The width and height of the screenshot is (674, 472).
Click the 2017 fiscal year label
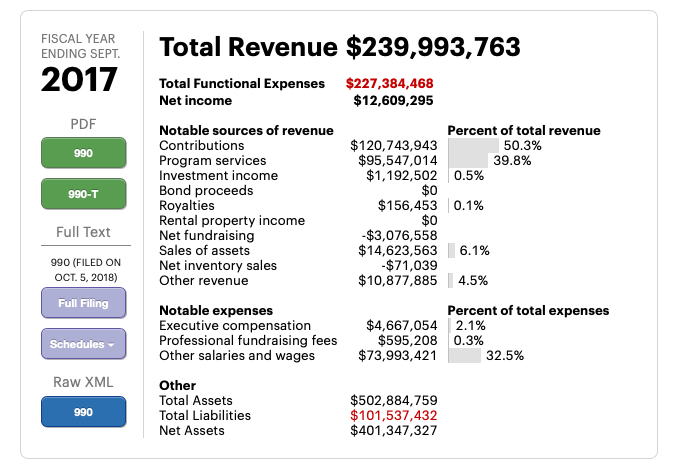[x=79, y=81]
